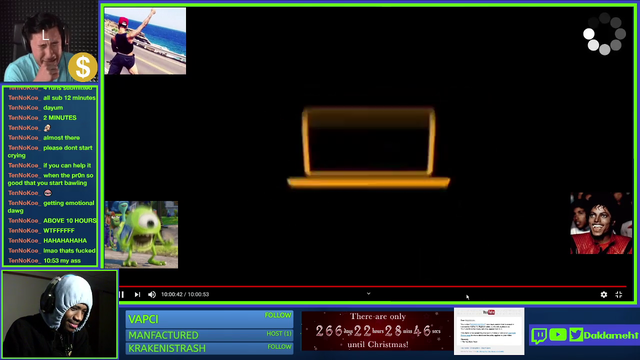The height and width of the screenshot is (360, 640).
Task: Click the 10:00:42 / 10:00:53 time display
Action: (185, 294)
